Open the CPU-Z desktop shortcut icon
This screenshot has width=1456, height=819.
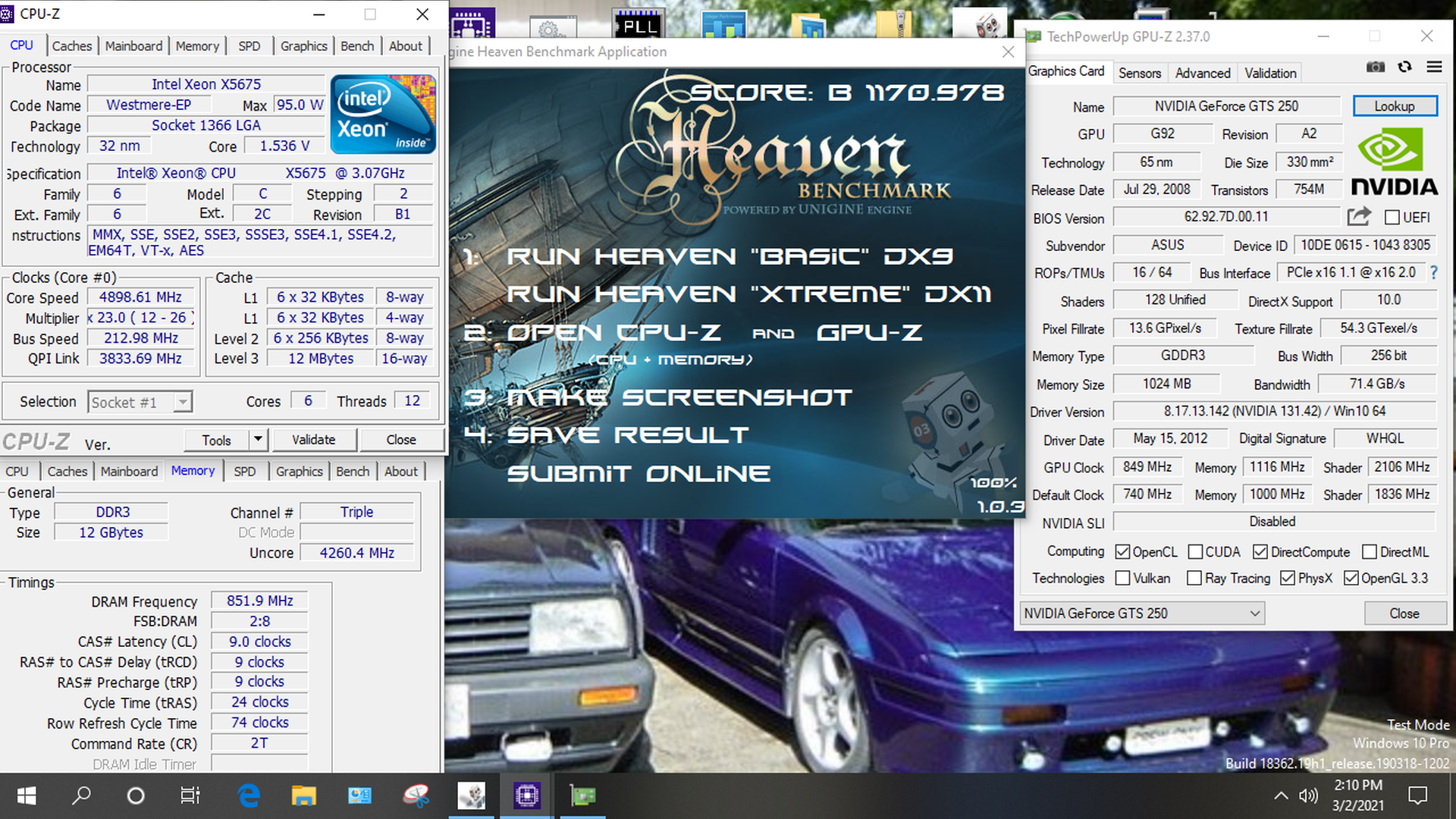pos(472,24)
